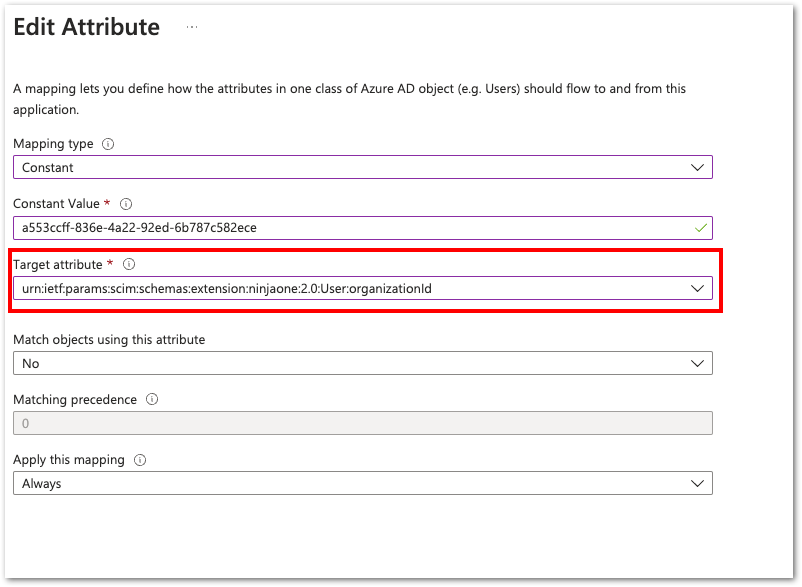
Task: Click the chevron on the Target attribute selector
Action: (697, 288)
